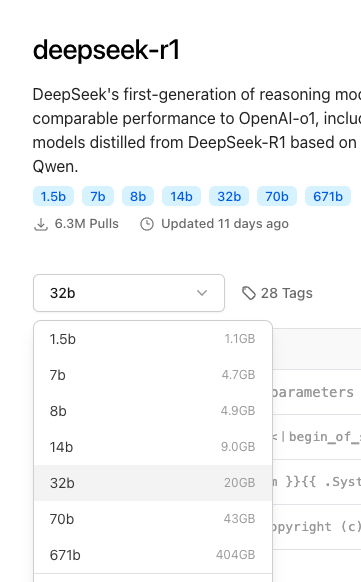
Task: Click the 671b tag badge
Action: 328,196
